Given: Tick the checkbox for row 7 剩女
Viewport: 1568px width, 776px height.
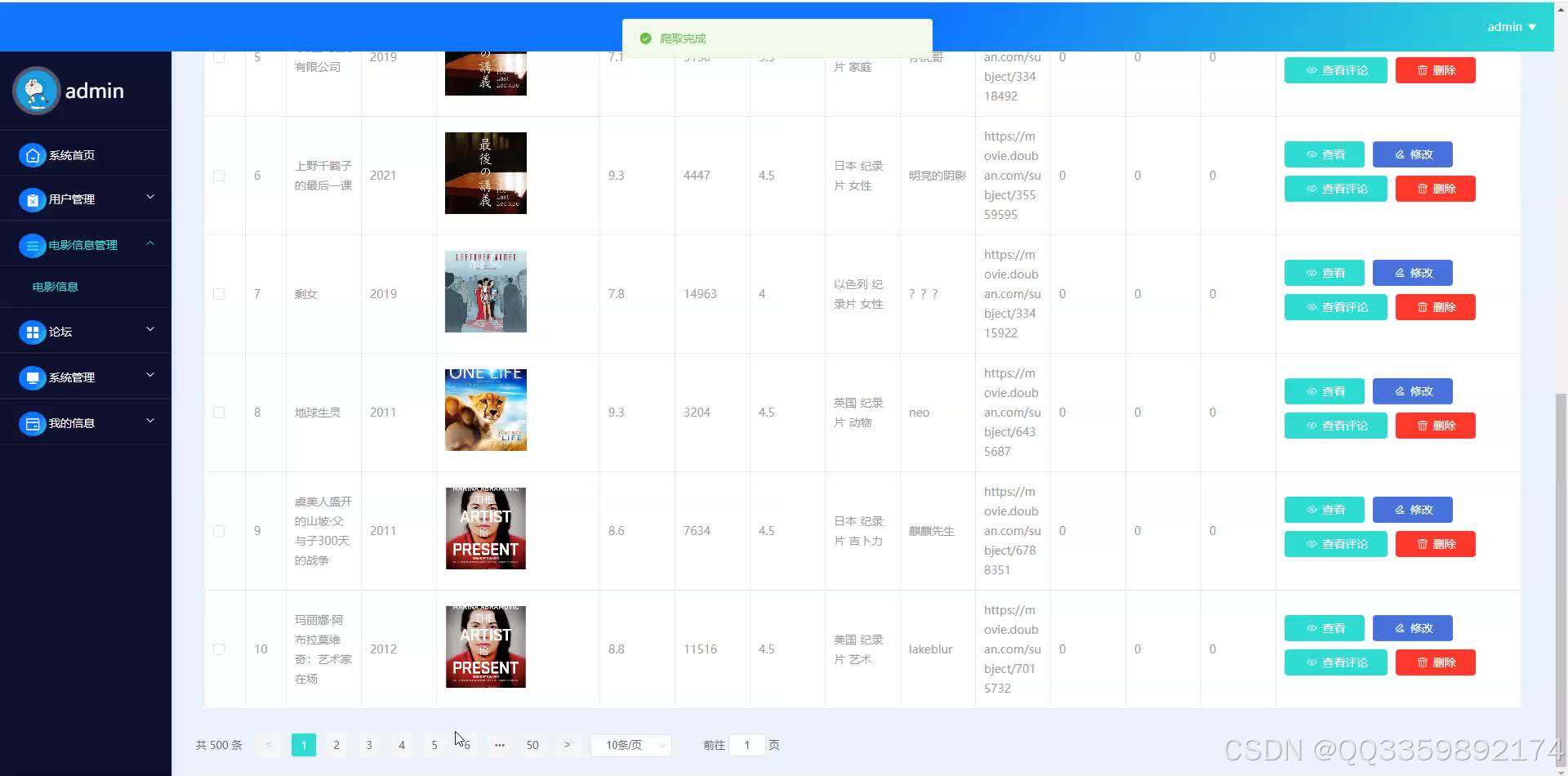Looking at the screenshot, I should point(219,294).
